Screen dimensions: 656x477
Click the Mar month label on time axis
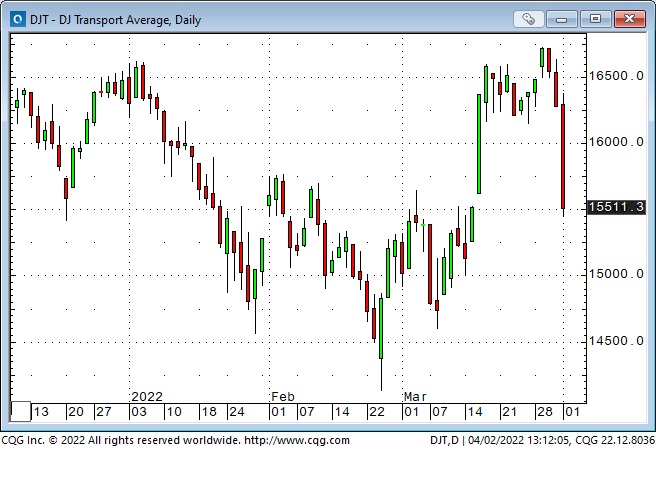tap(415, 397)
